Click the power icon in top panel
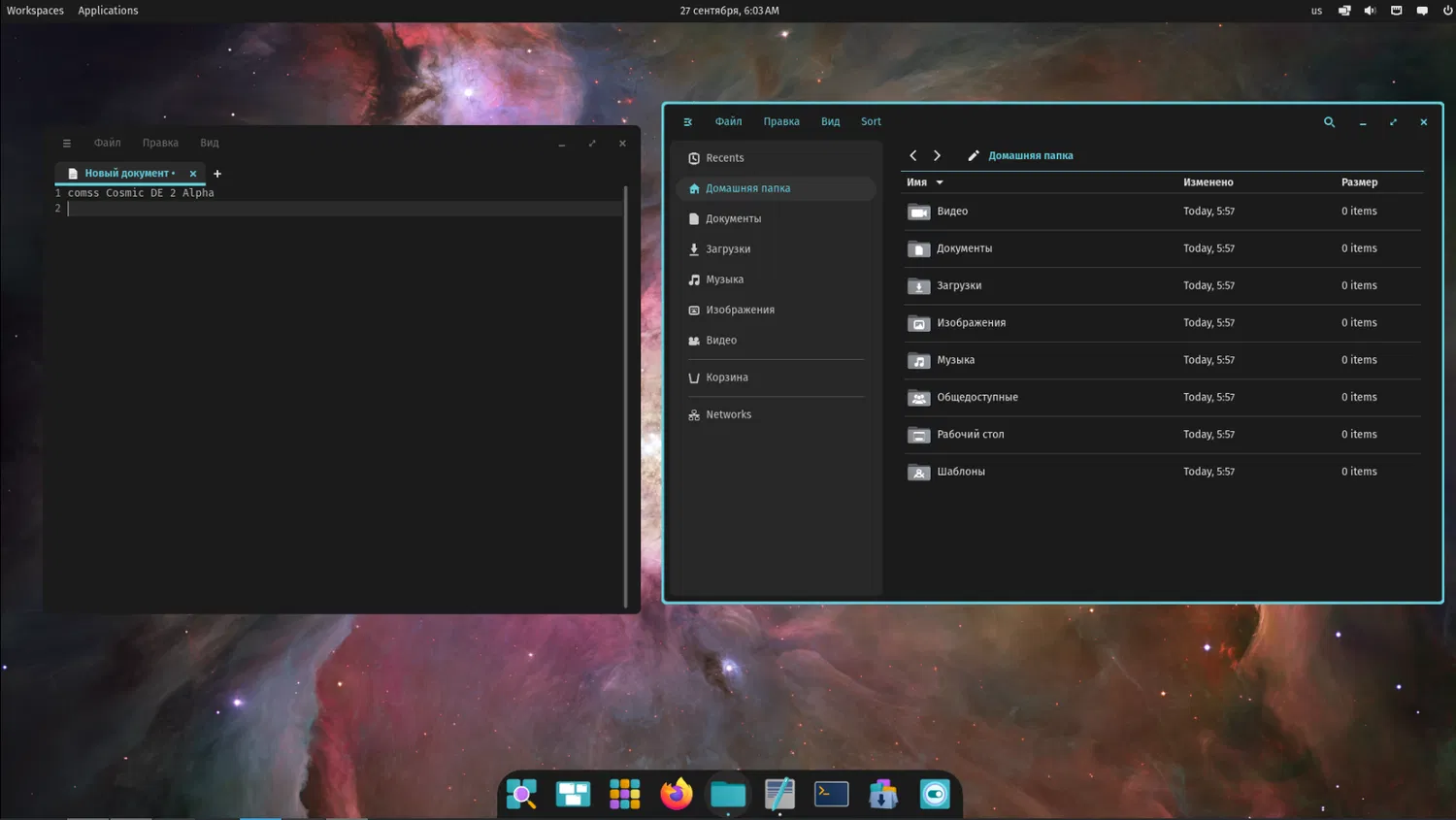 pos(1447,11)
